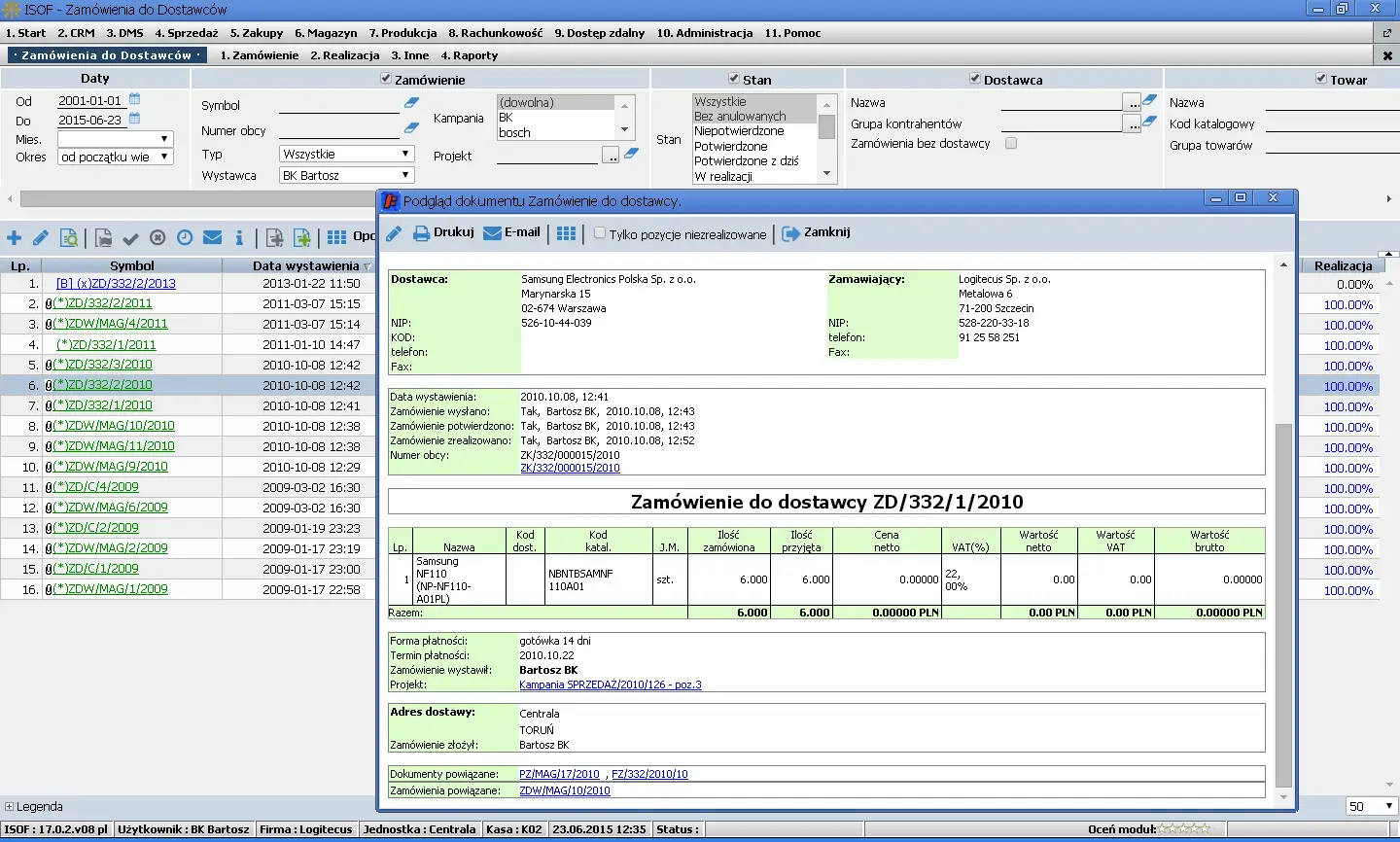Viewport: 1400px width, 842px height.
Task: Open calendar picker for the Od date
Action: [x=135, y=99]
